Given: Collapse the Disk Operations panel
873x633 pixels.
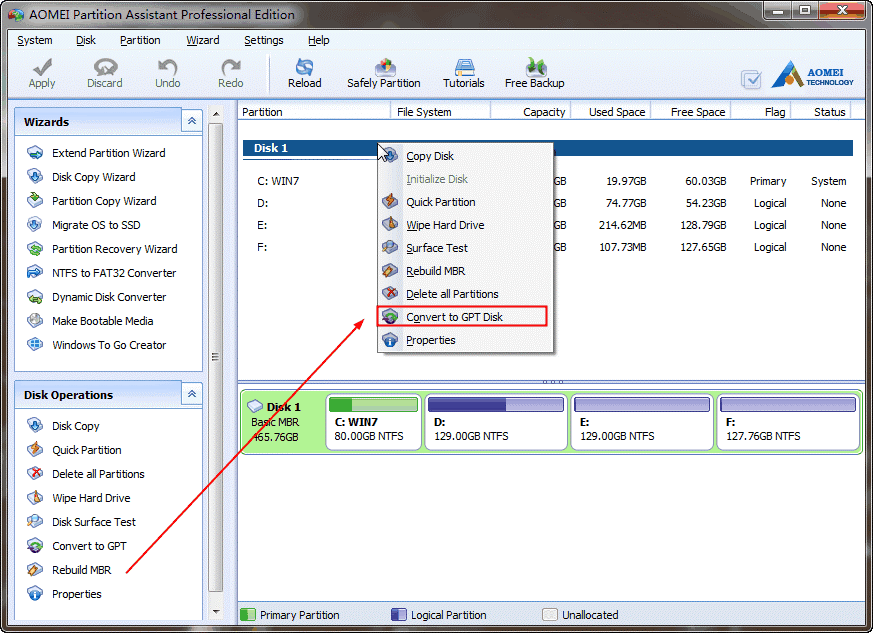Looking at the screenshot, I should 192,394.
